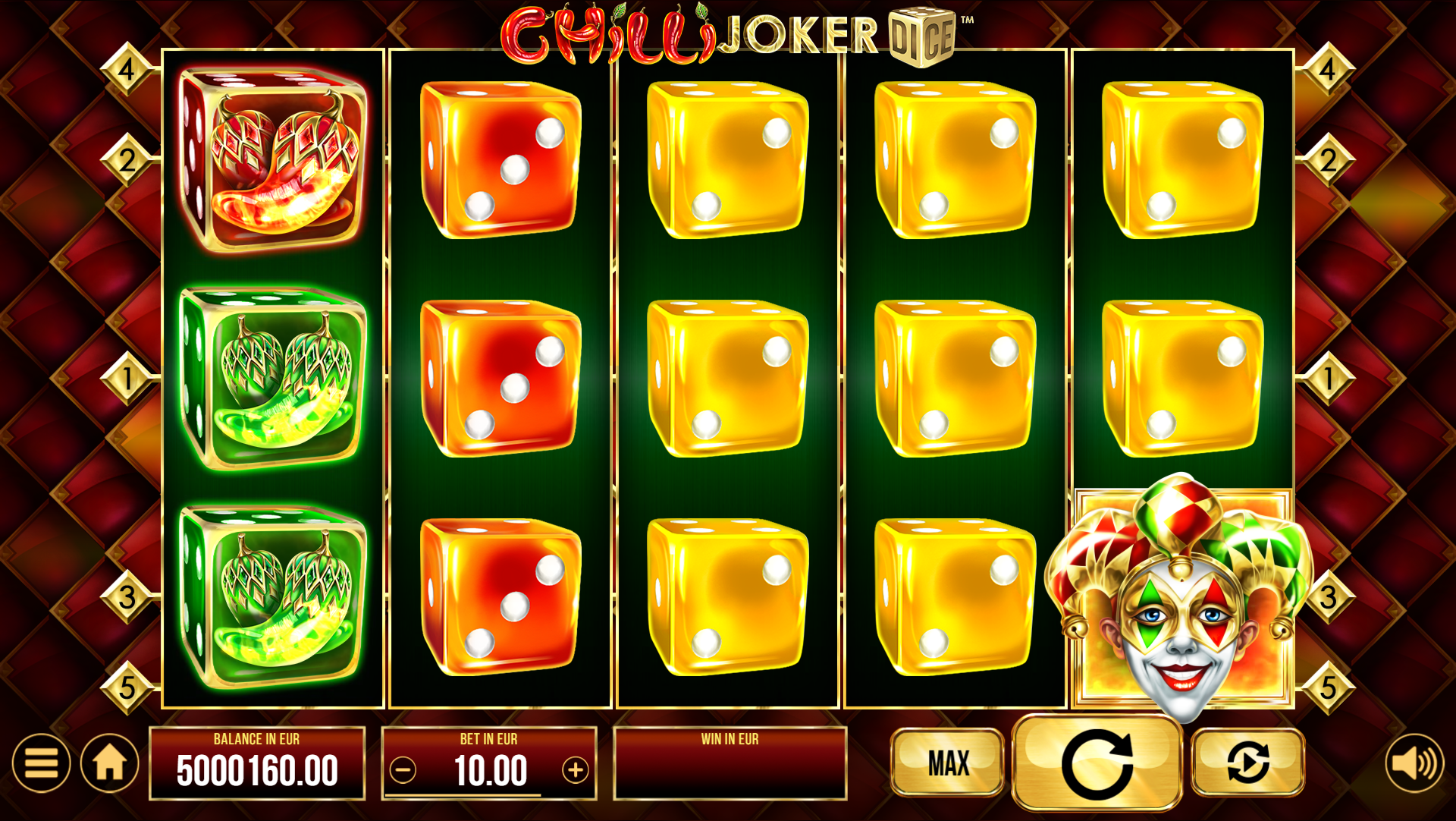Select payline 5 marker on left side
Viewport: 1456px width, 821px height.
(x=127, y=687)
